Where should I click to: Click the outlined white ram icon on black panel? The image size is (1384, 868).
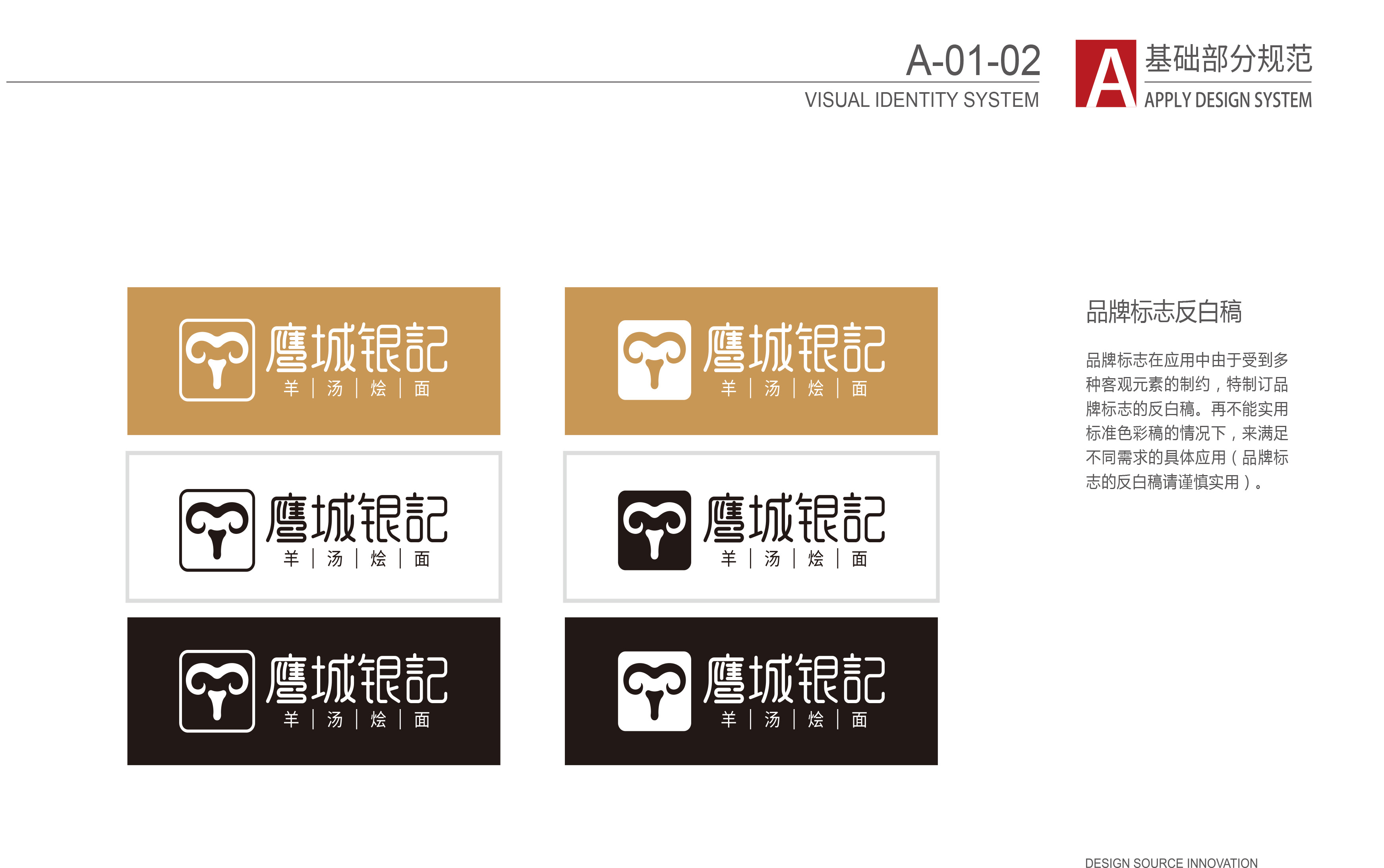(x=216, y=690)
